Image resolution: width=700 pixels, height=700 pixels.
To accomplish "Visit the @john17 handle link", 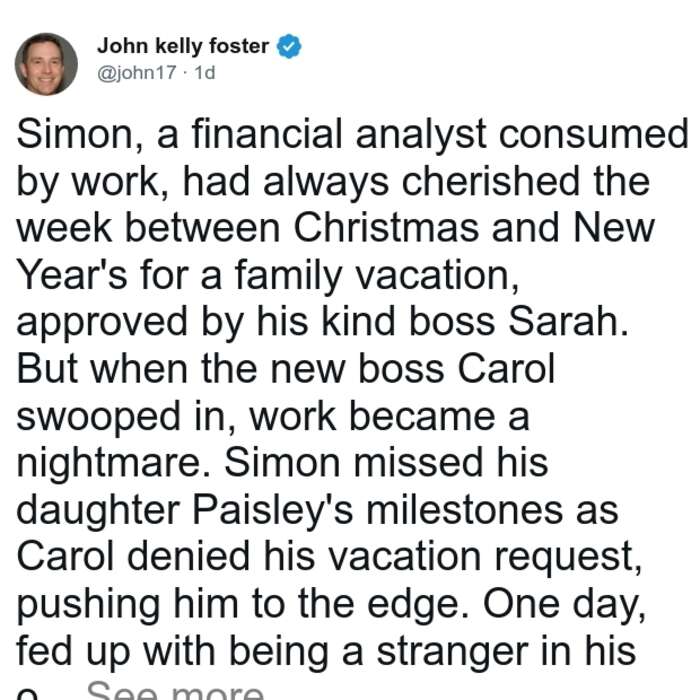I will pyautogui.click(x=137, y=72).
